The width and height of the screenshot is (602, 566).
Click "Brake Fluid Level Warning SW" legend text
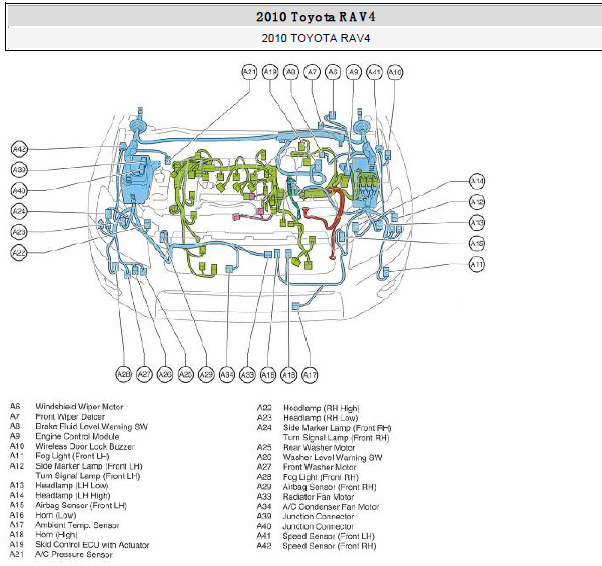click(91, 427)
